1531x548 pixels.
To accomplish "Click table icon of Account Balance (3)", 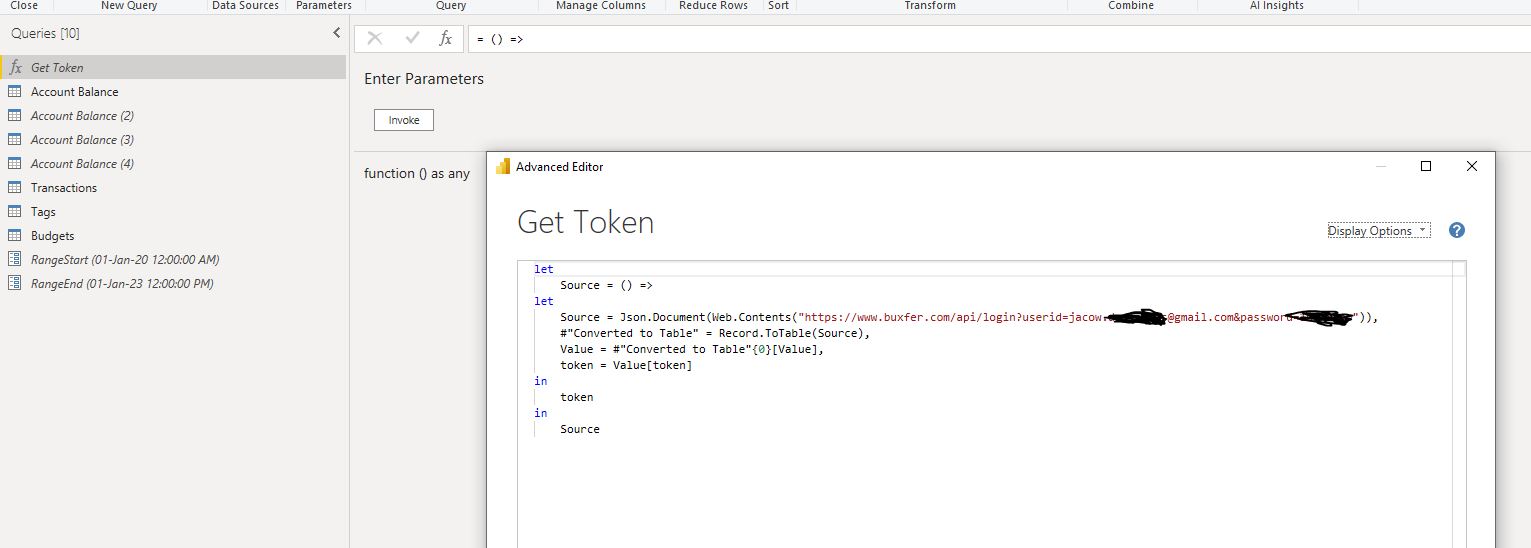I will (x=15, y=139).
